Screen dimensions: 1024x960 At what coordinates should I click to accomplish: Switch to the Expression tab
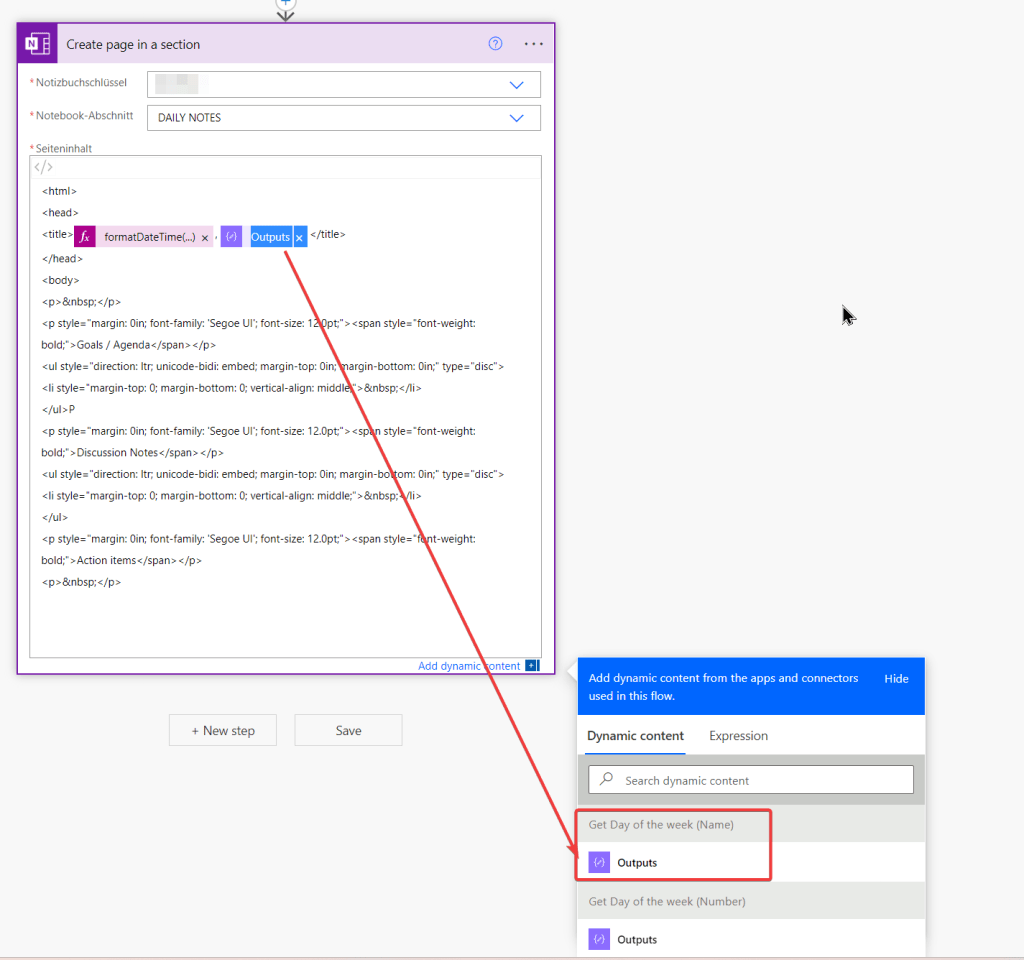coord(738,736)
